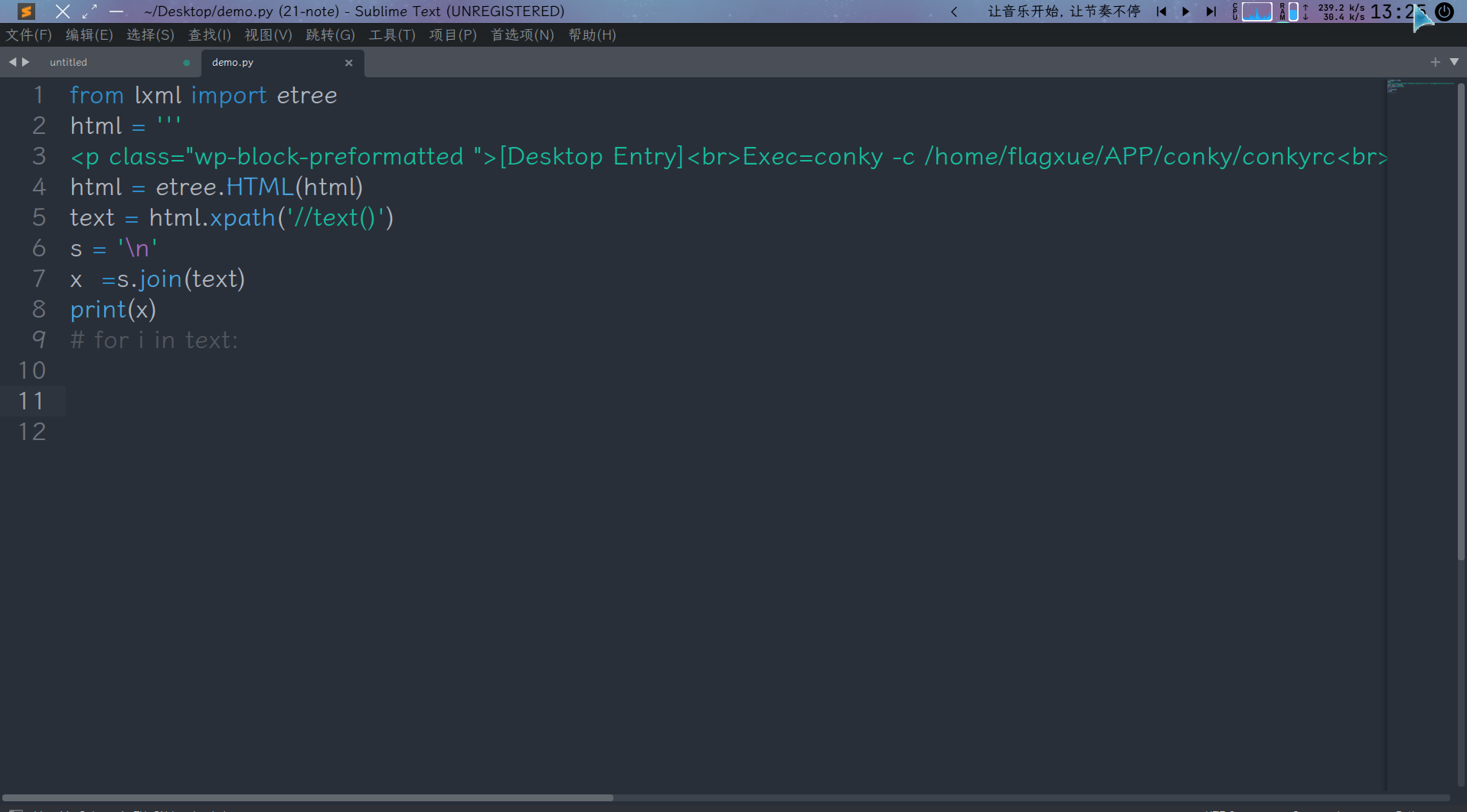Click line number 1 in the gutter
The height and width of the screenshot is (812, 1467).
(x=38, y=95)
